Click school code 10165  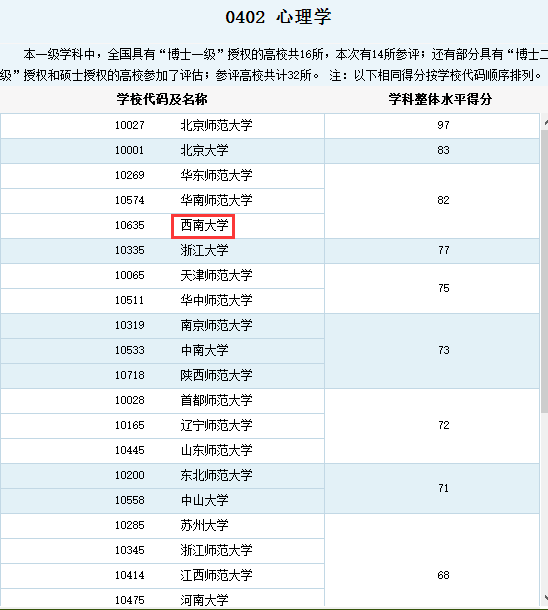click(130, 425)
